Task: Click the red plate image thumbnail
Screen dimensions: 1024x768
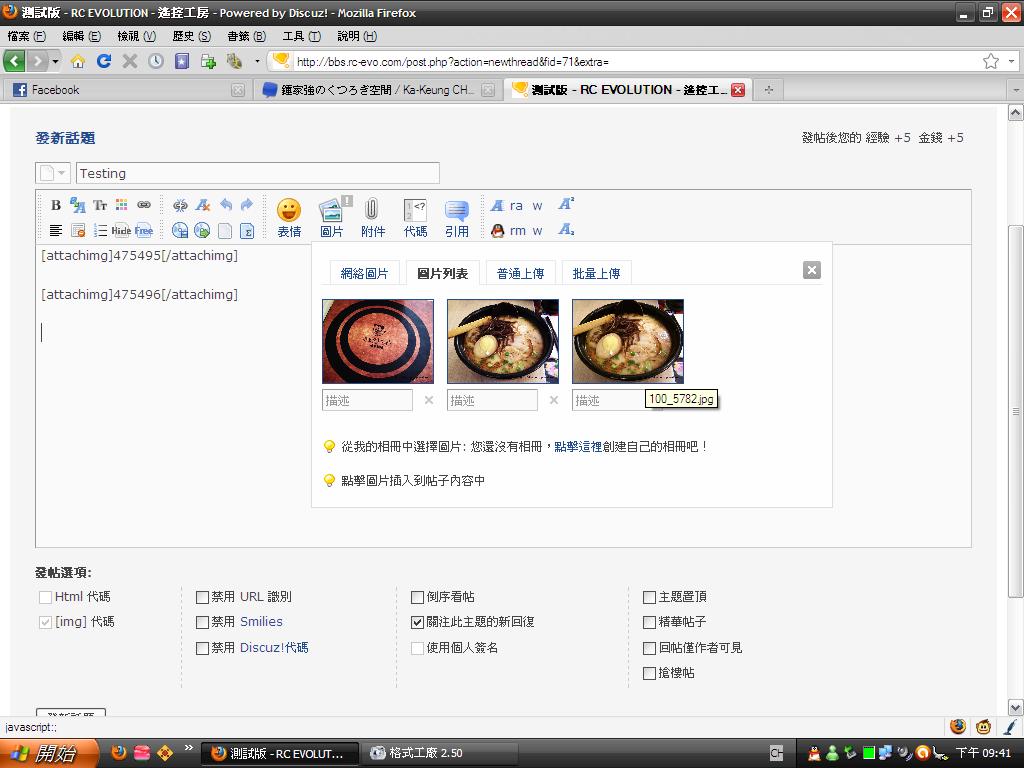Action: (x=378, y=341)
